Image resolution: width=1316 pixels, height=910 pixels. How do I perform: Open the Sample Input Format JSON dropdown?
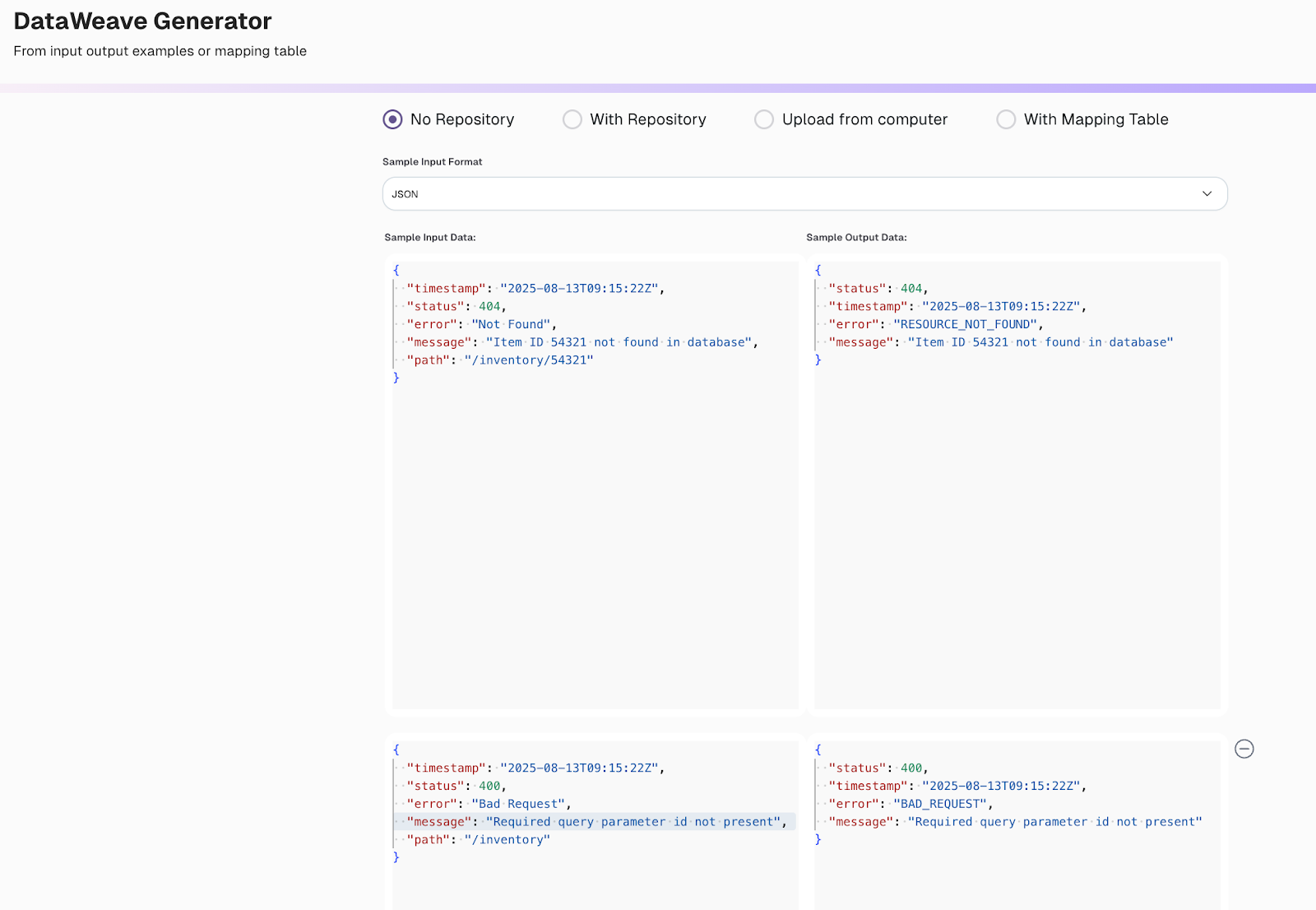(804, 194)
